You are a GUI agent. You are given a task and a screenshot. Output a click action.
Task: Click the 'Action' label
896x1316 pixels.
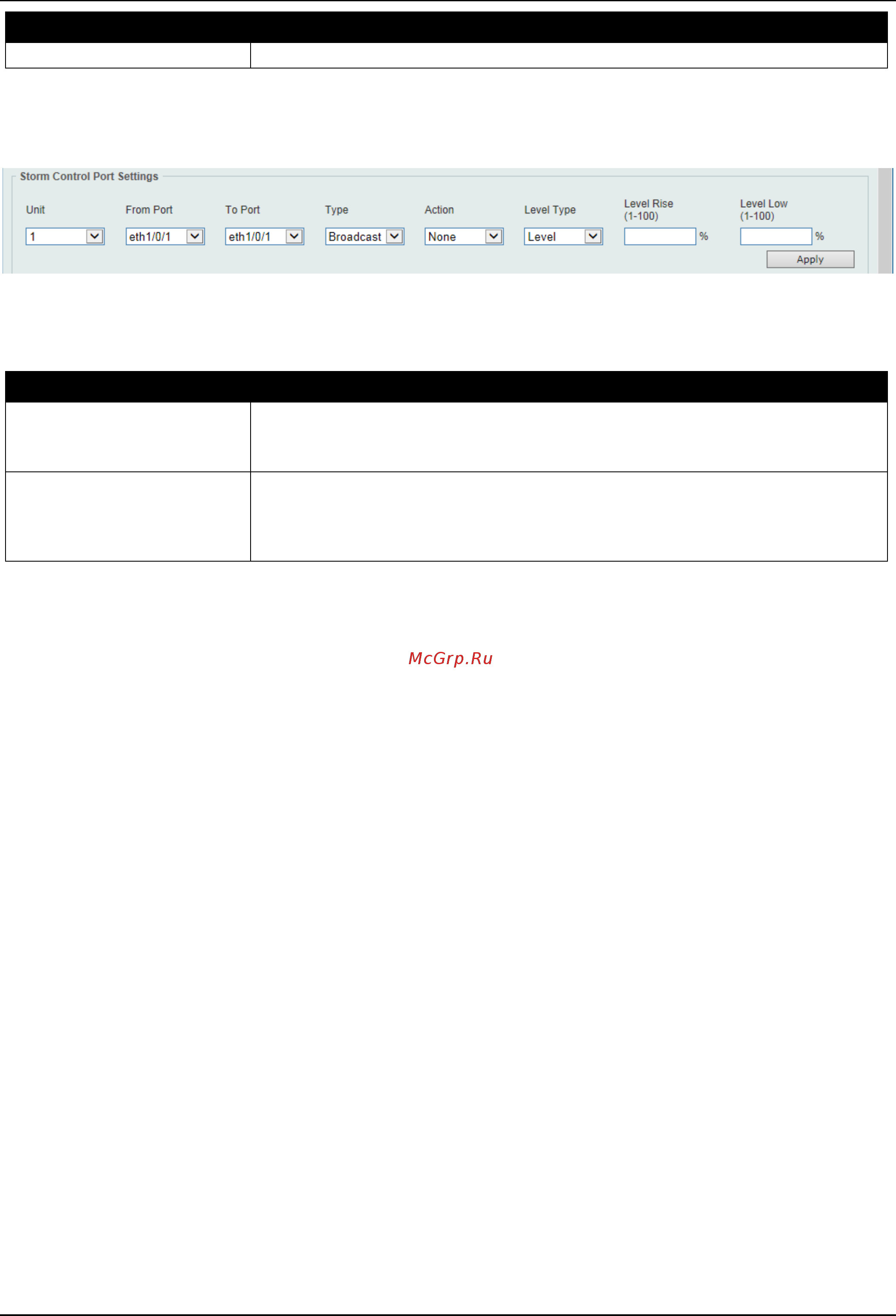(x=439, y=209)
